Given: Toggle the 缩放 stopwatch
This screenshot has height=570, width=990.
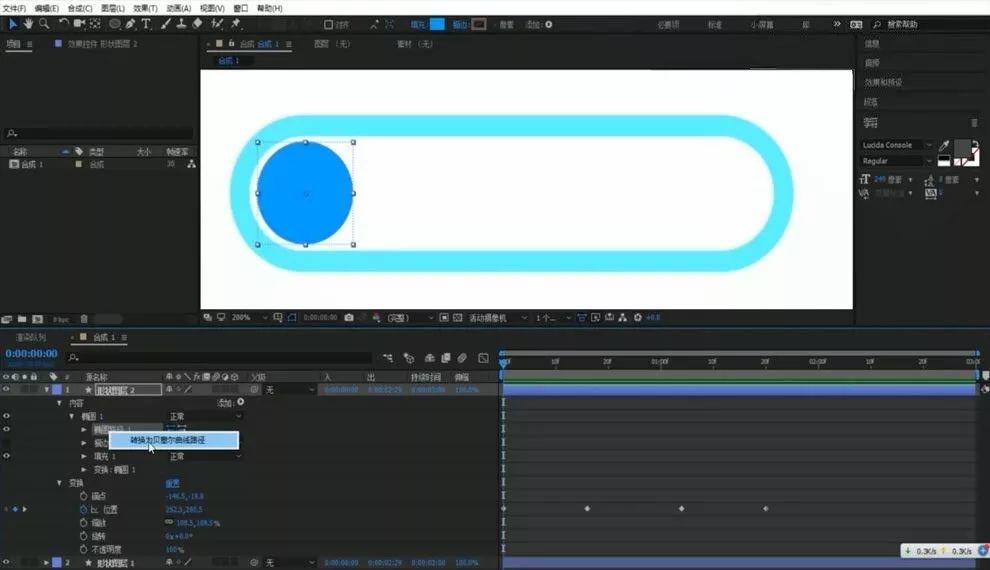Looking at the screenshot, I should (x=83, y=523).
